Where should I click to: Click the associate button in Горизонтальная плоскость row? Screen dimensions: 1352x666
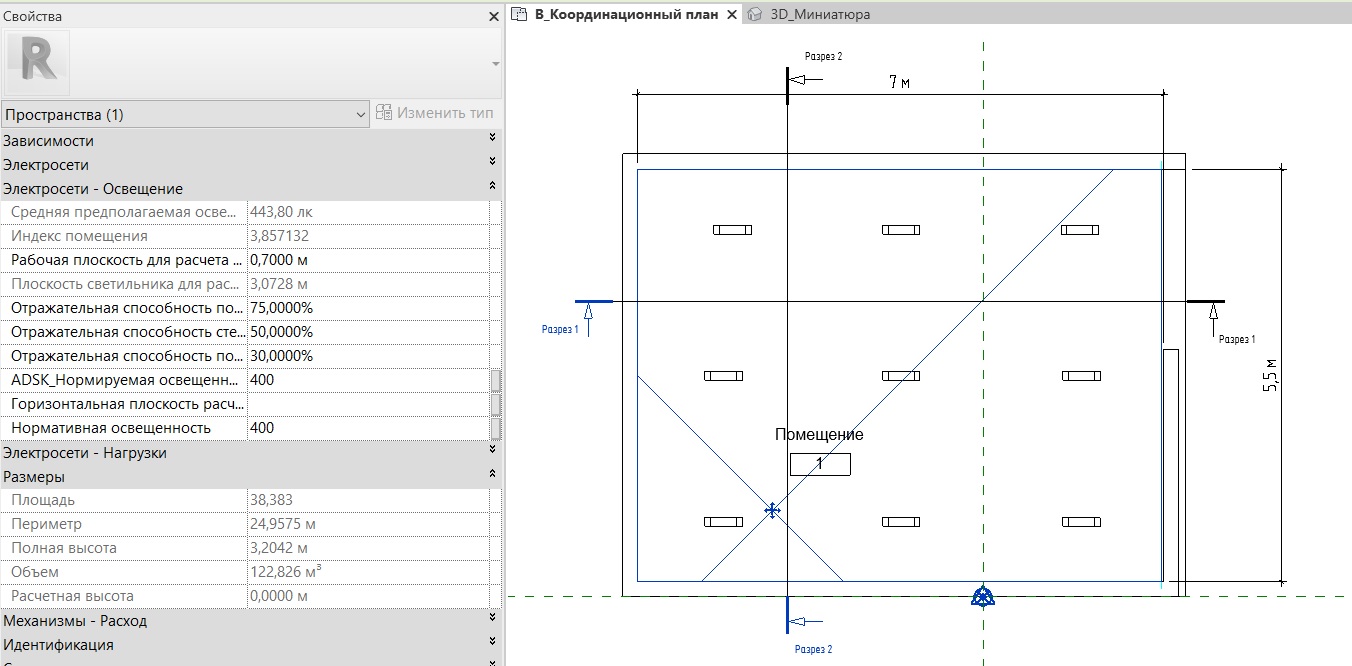click(495, 404)
